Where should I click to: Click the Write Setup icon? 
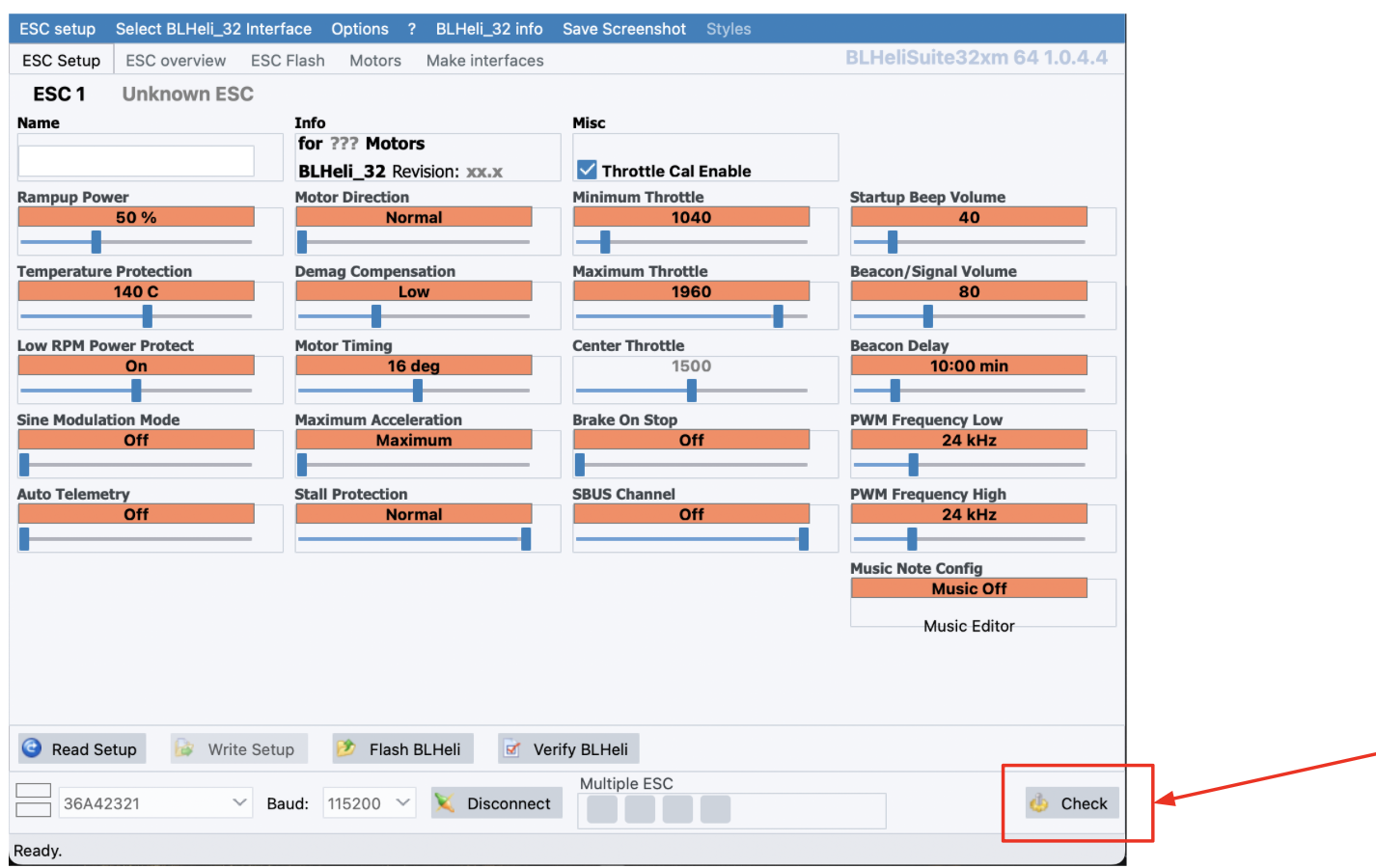click(184, 748)
